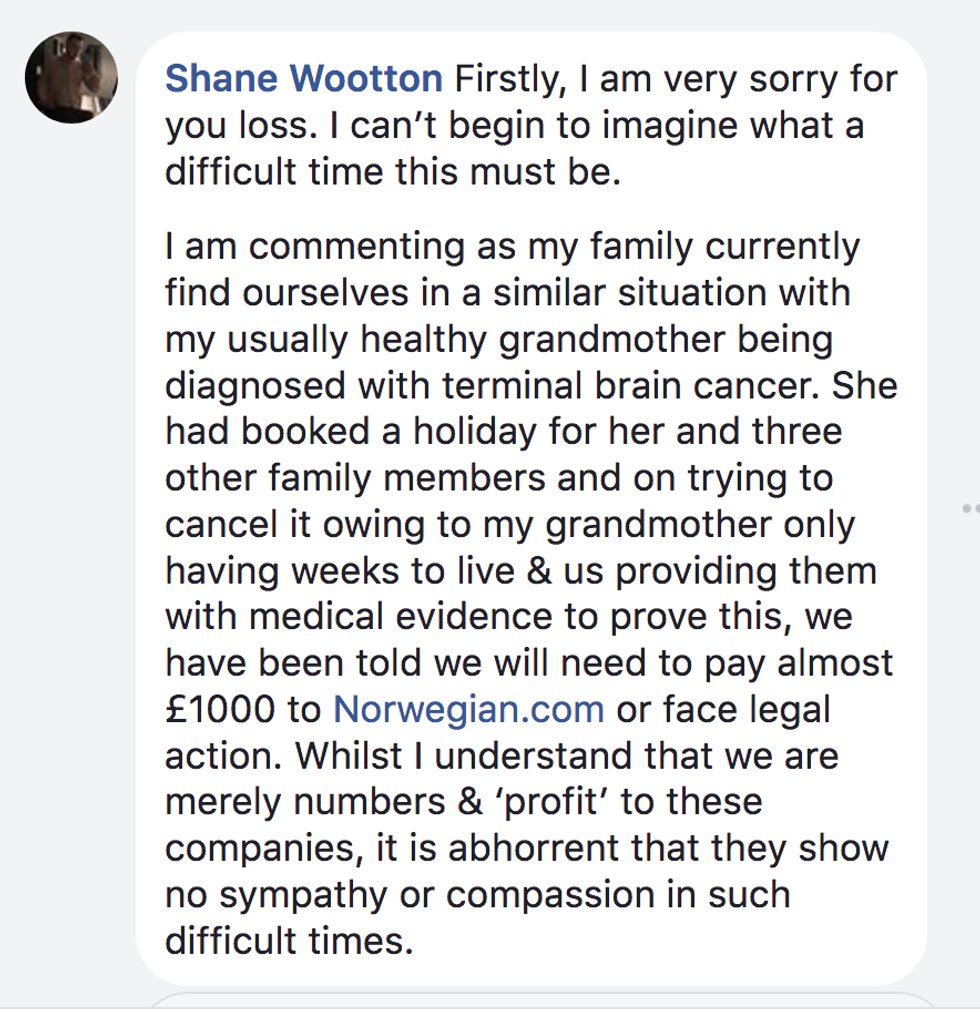Open the Shane Wootton profile name link

(304, 80)
